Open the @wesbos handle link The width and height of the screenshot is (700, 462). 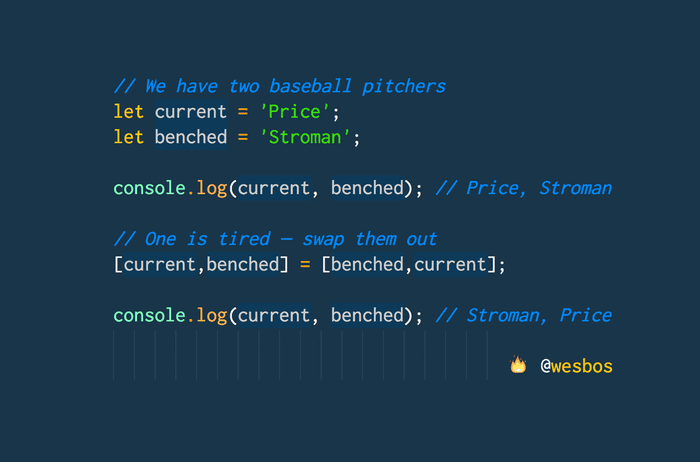click(x=576, y=366)
